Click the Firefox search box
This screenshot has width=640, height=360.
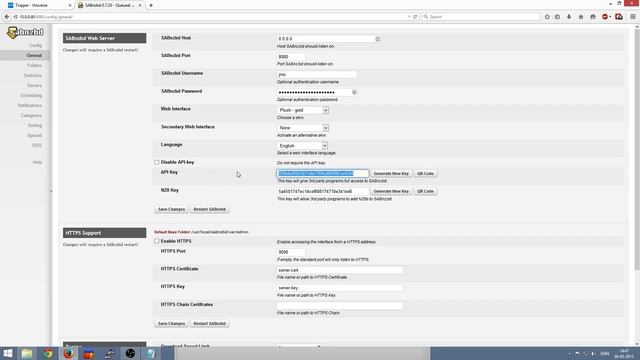[x=481, y=17]
